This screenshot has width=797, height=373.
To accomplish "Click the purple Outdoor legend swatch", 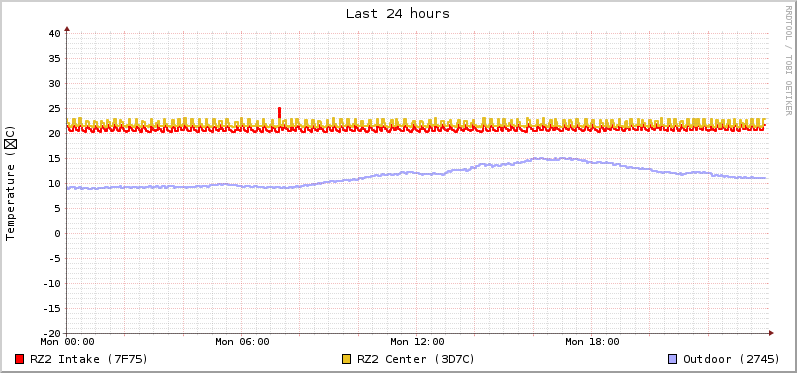I will (672, 359).
